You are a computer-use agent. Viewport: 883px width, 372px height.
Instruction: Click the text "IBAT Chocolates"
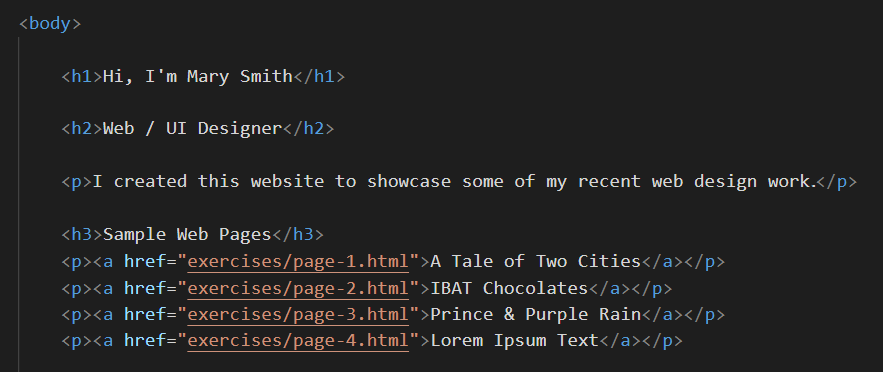click(x=509, y=288)
